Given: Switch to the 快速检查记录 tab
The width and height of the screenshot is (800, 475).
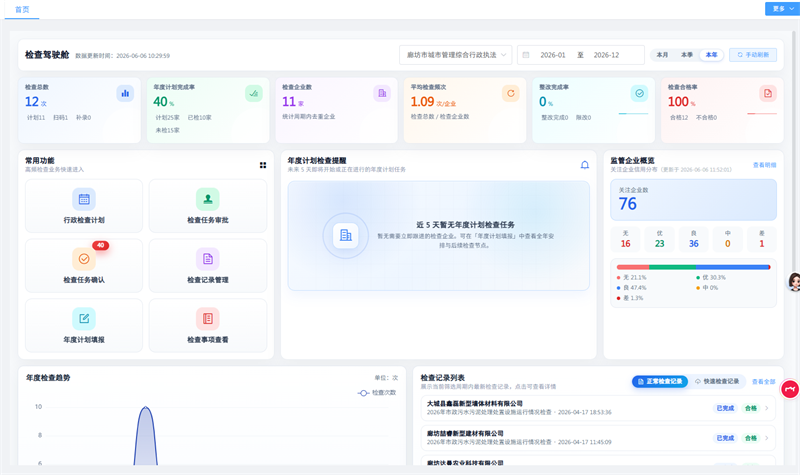Looking at the screenshot, I should click(x=717, y=382).
